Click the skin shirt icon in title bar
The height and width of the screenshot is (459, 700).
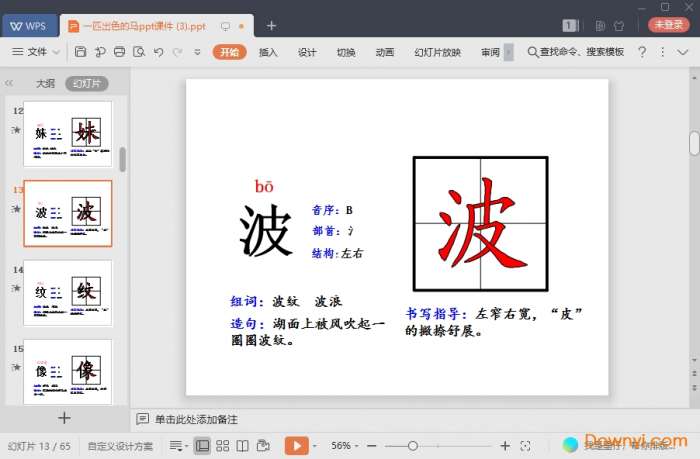click(x=619, y=26)
